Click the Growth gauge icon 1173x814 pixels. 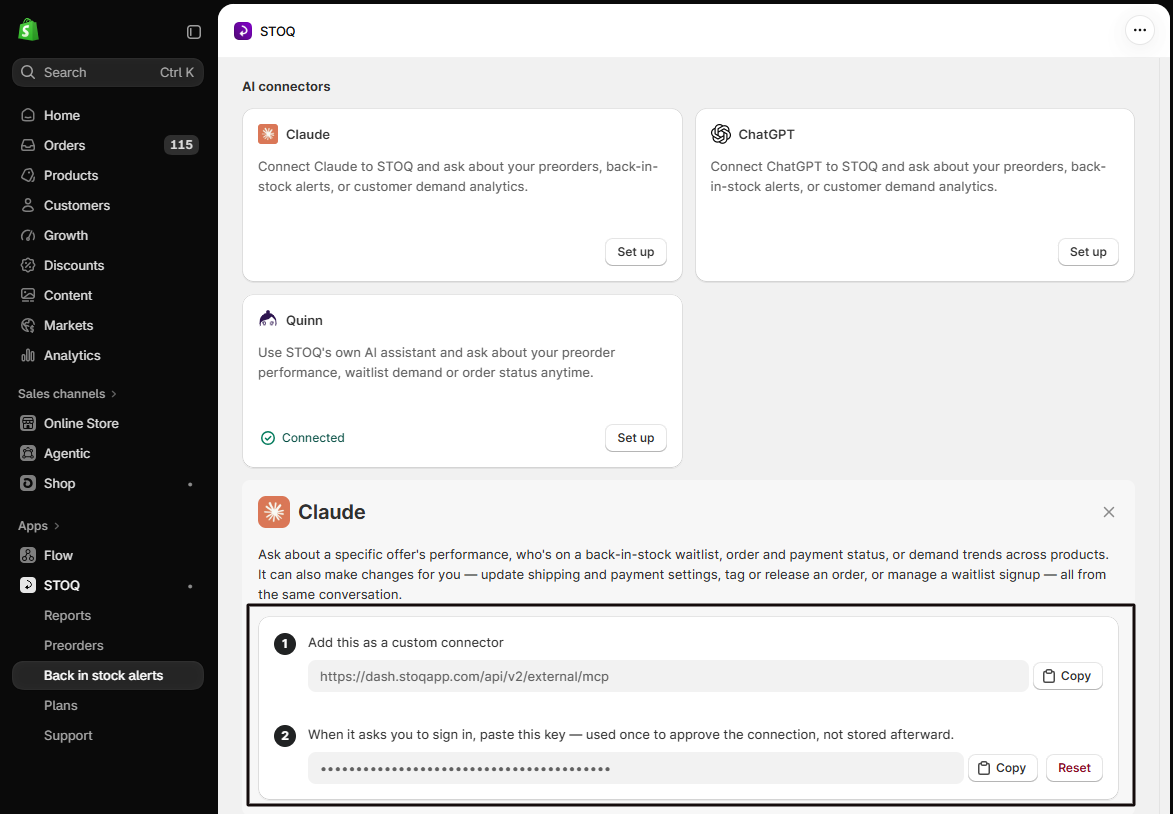(x=28, y=235)
